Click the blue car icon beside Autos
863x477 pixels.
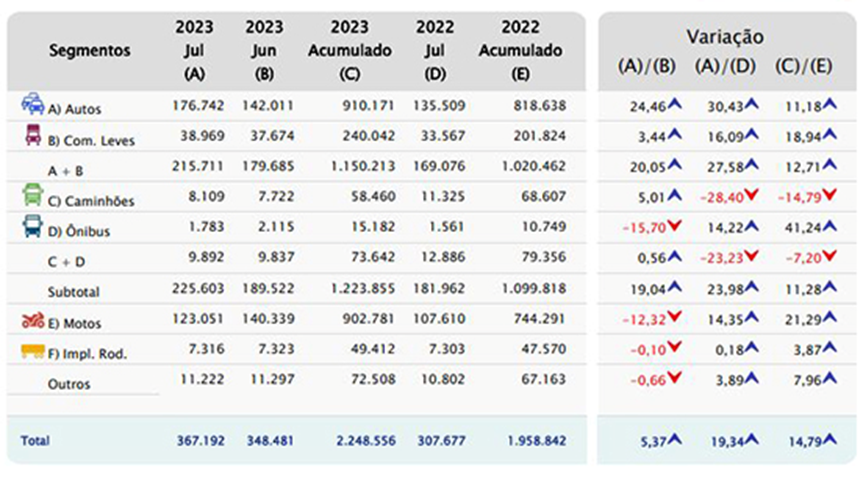tap(32, 103)
